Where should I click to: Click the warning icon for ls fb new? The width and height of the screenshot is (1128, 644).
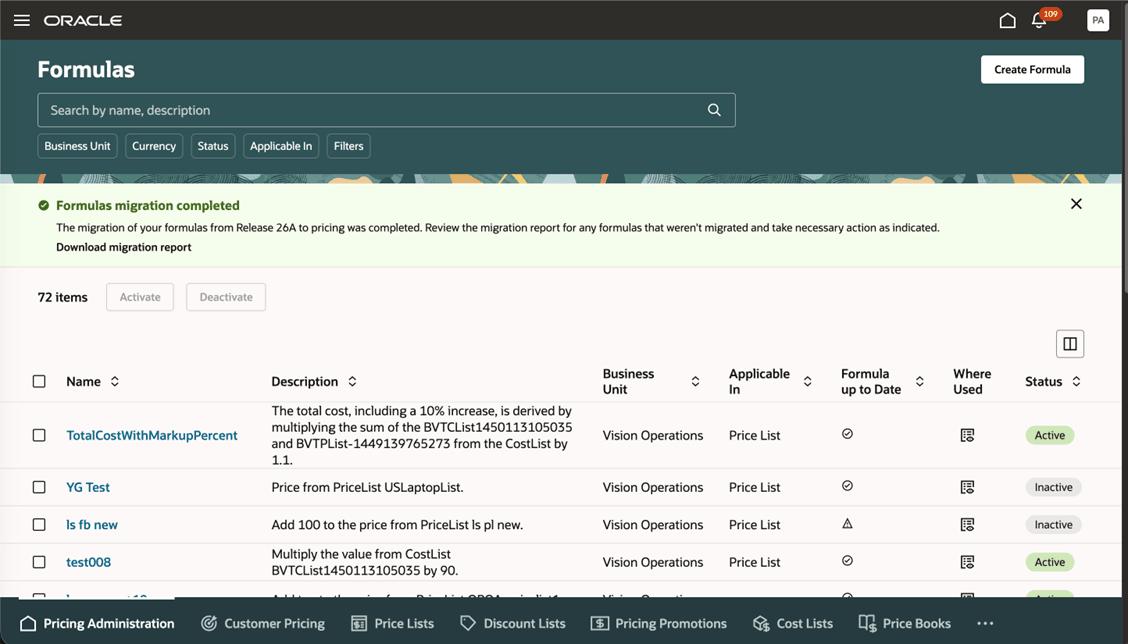tap(847, 524)
